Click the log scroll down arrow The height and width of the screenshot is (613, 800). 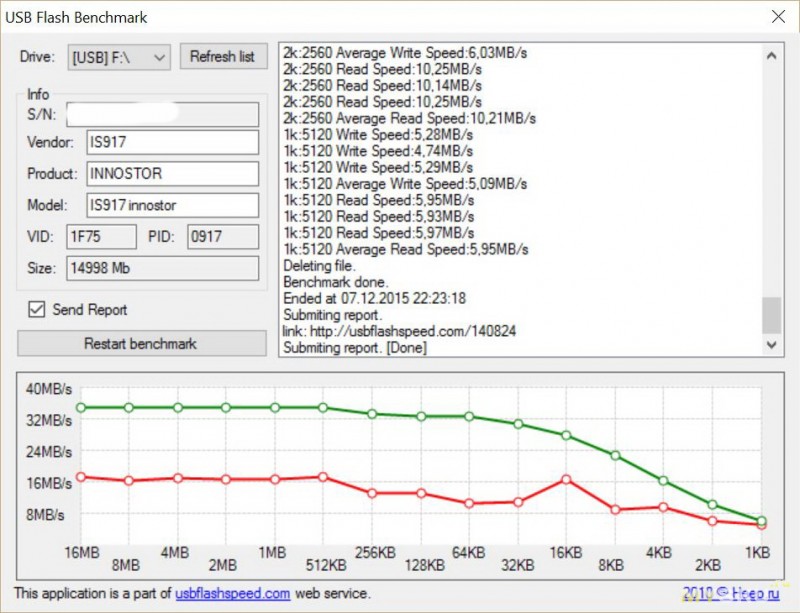pos(772,345)
